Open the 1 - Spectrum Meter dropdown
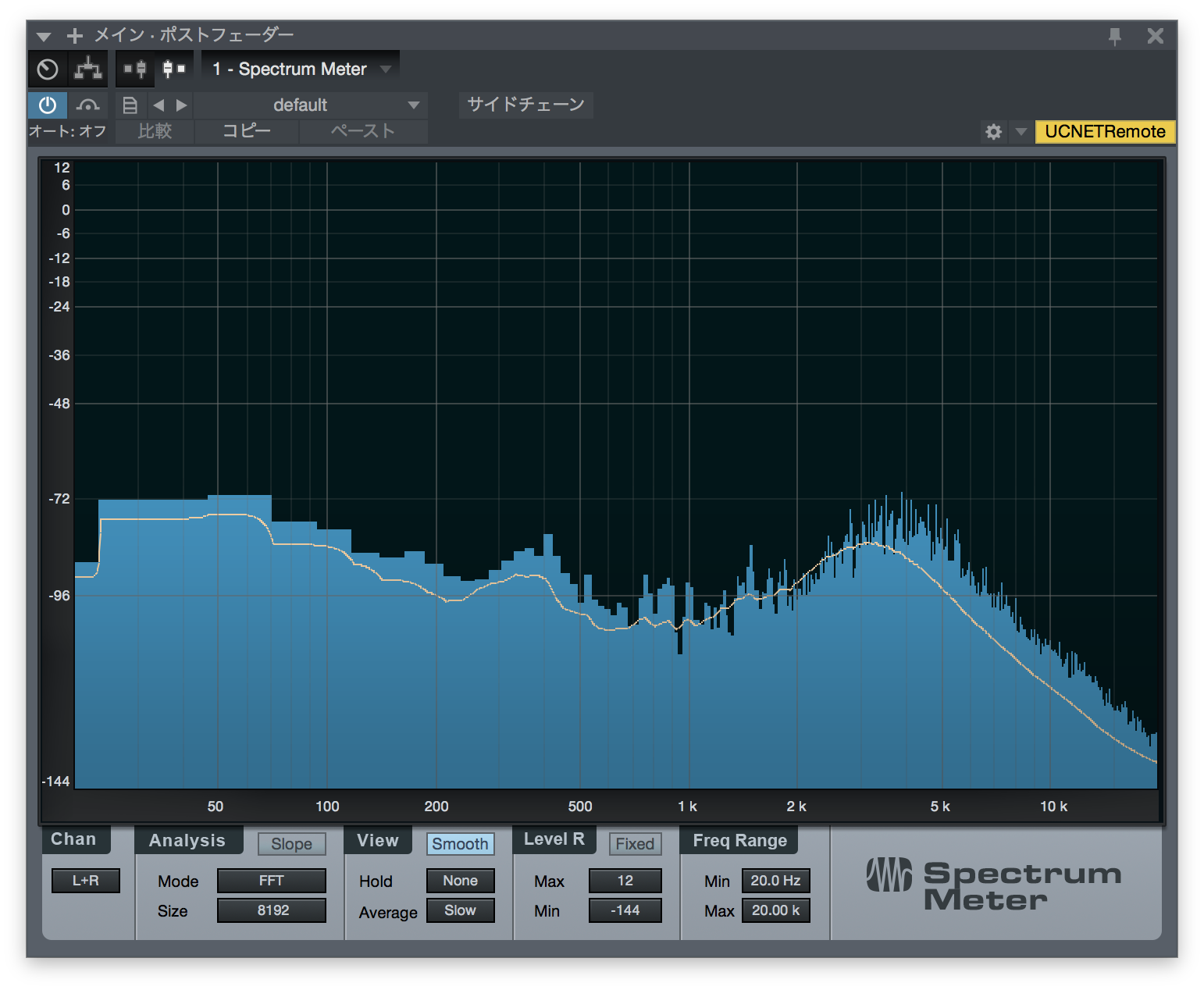The height and width of the screenshot is (990, 1204). (301, 69)
